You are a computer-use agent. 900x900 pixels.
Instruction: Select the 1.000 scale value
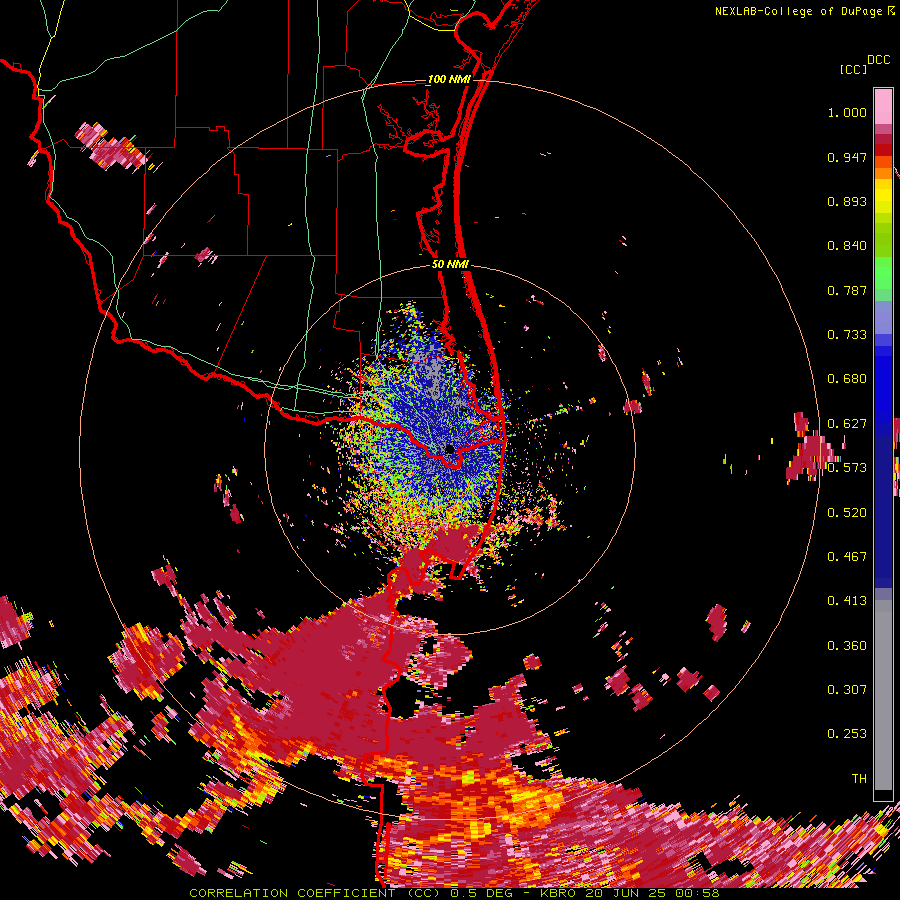click(x=847, y=112)
